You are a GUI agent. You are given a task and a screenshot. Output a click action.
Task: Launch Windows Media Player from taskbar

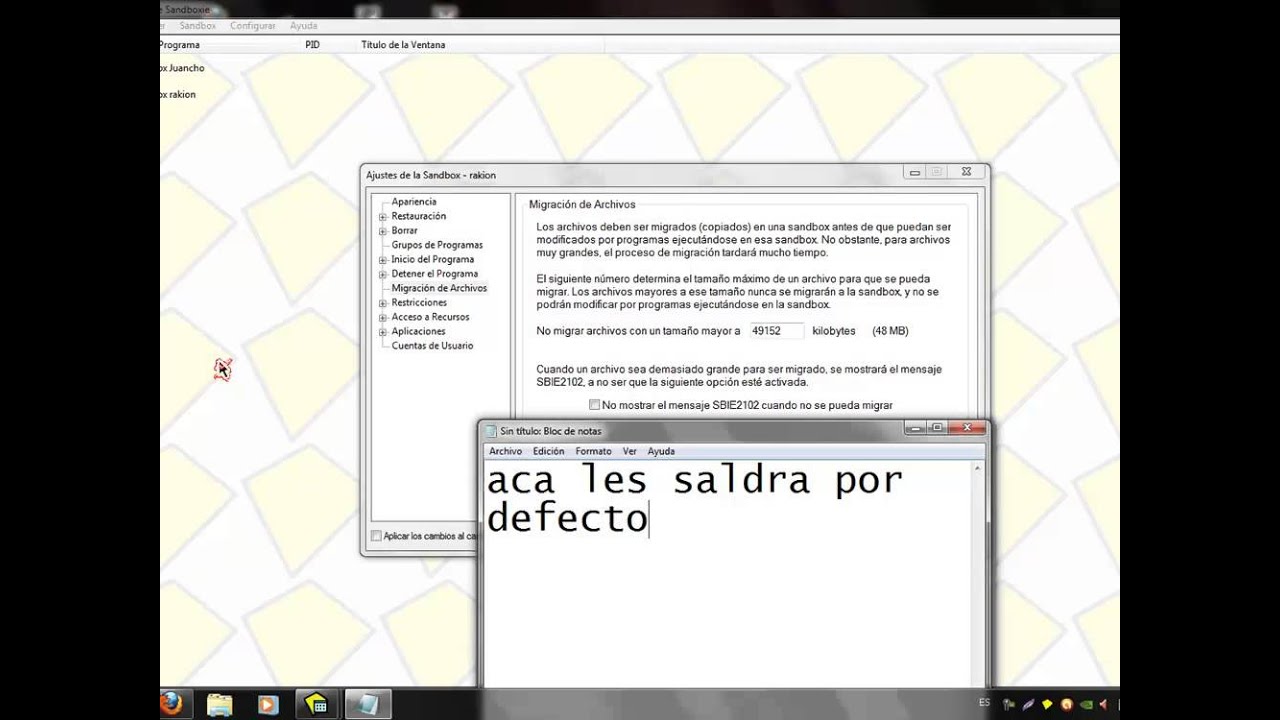267,704
